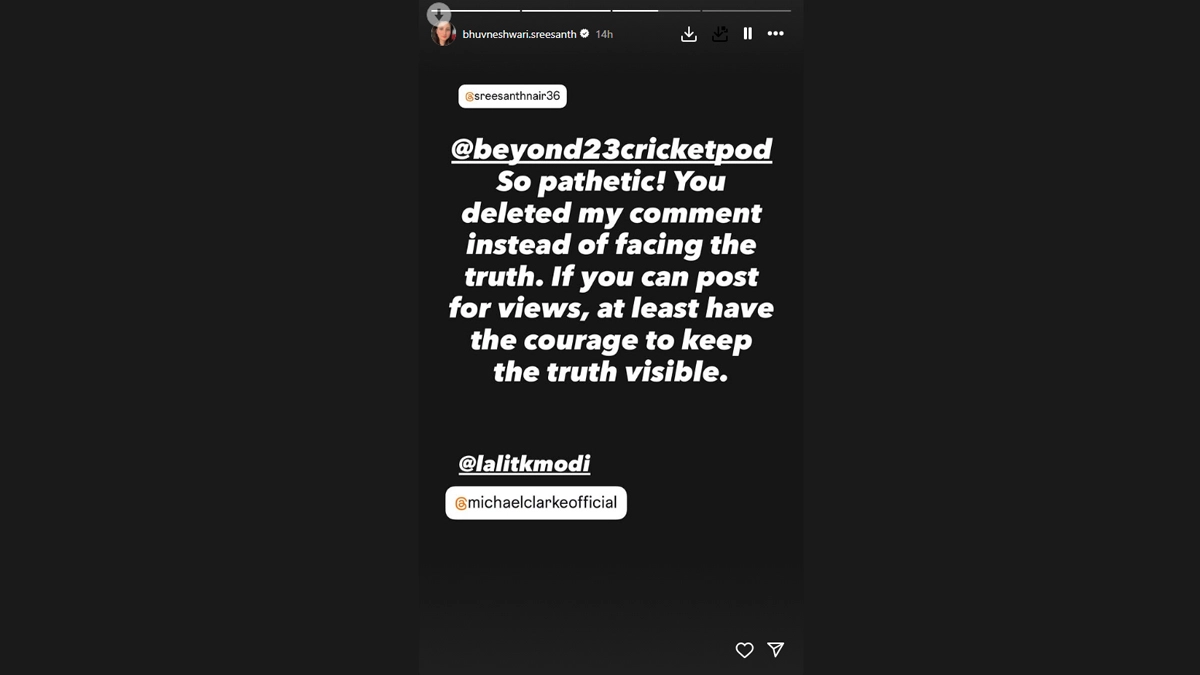Image resolution: width=1200 pixels, height=675 pixels.
Task: Tap the @sreesanthnair36 mention sticker
Action: 513,96
